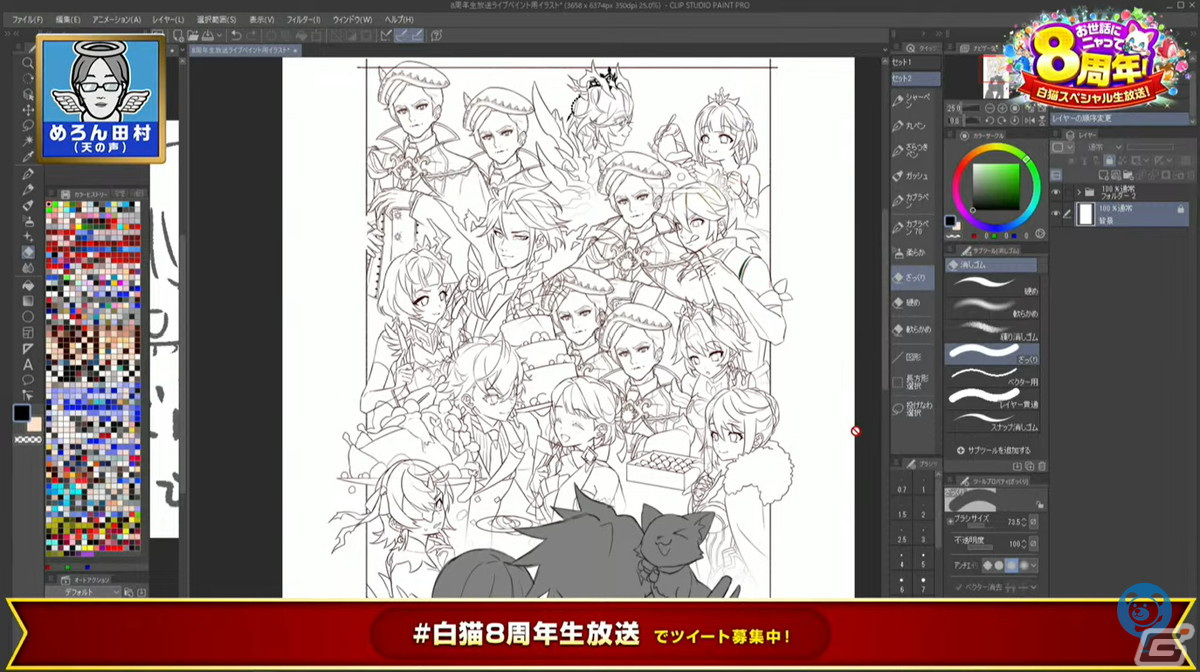Select first anti-aliasing option (none)
Viewport: 1200px width, 672px height.
[x=987, y=565]
